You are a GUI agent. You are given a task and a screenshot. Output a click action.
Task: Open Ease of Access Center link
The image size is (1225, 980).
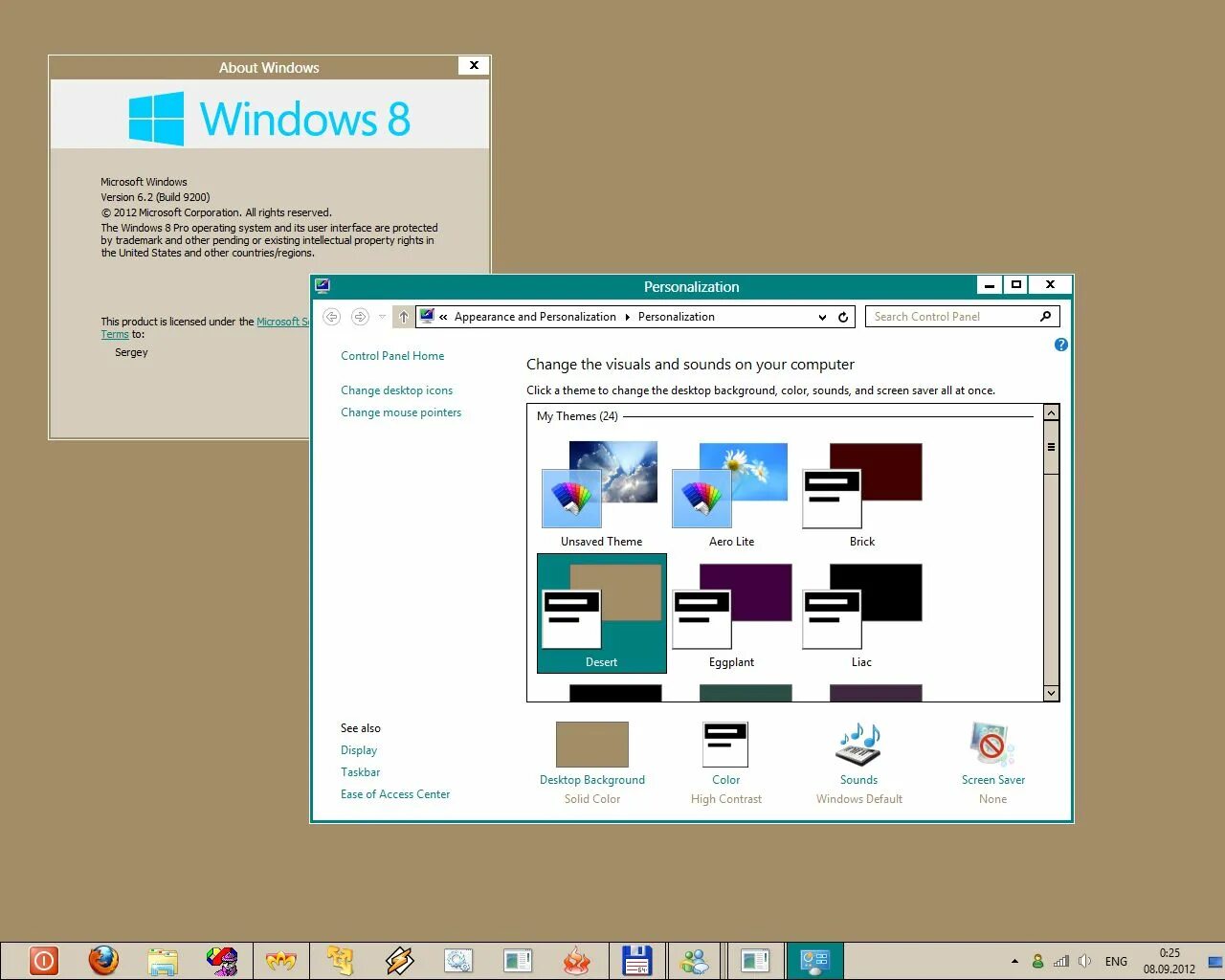[x=395, y=794]
